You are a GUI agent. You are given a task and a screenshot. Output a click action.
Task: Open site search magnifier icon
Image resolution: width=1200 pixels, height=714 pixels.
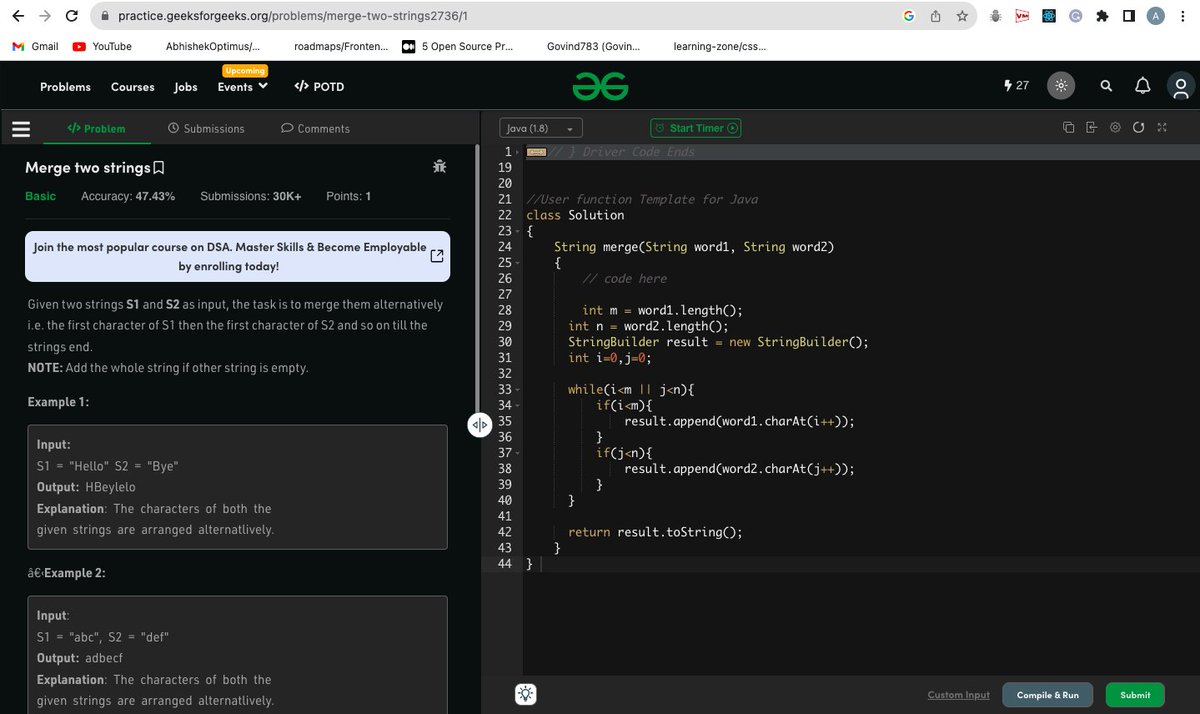[x=1106, y=86]
